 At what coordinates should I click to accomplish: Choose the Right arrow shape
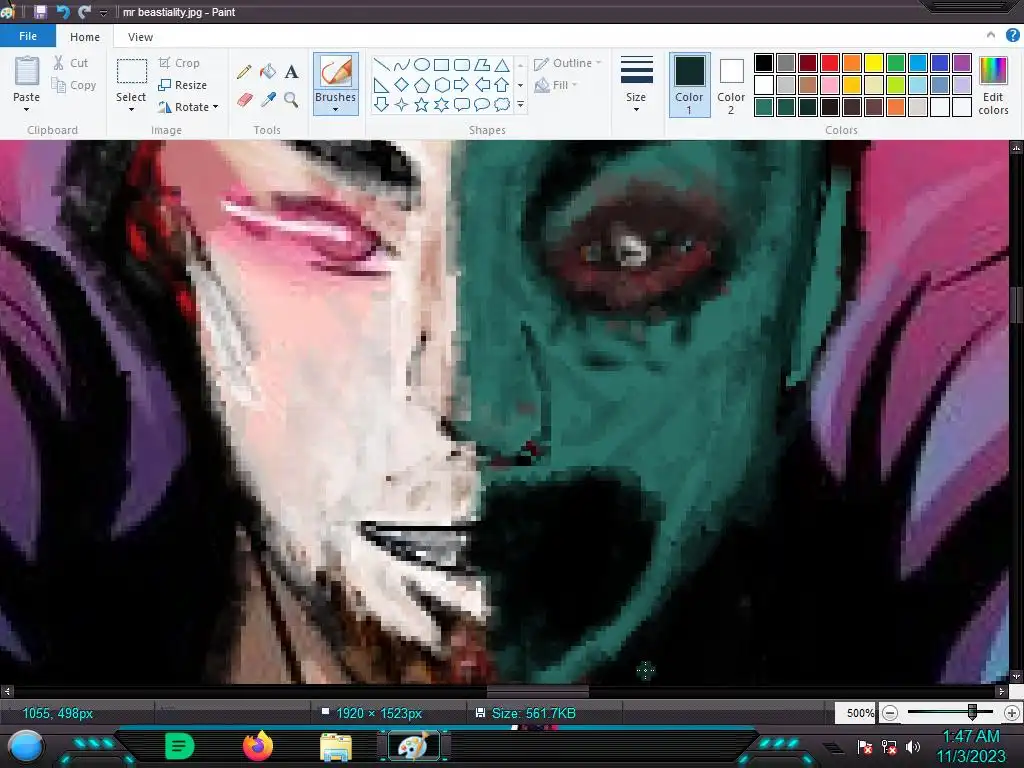pos(462,85)
